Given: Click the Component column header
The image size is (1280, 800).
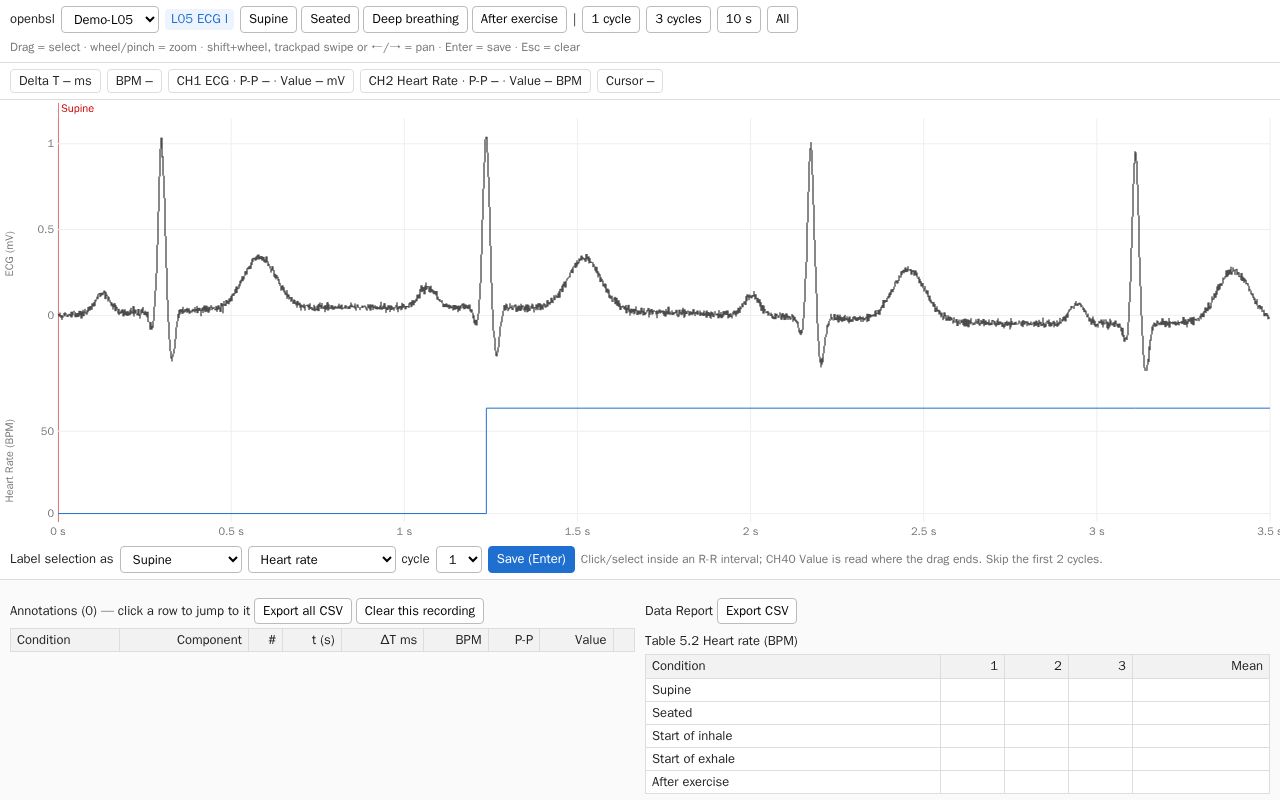Looking at the screenshot, I should click(184, 640).
